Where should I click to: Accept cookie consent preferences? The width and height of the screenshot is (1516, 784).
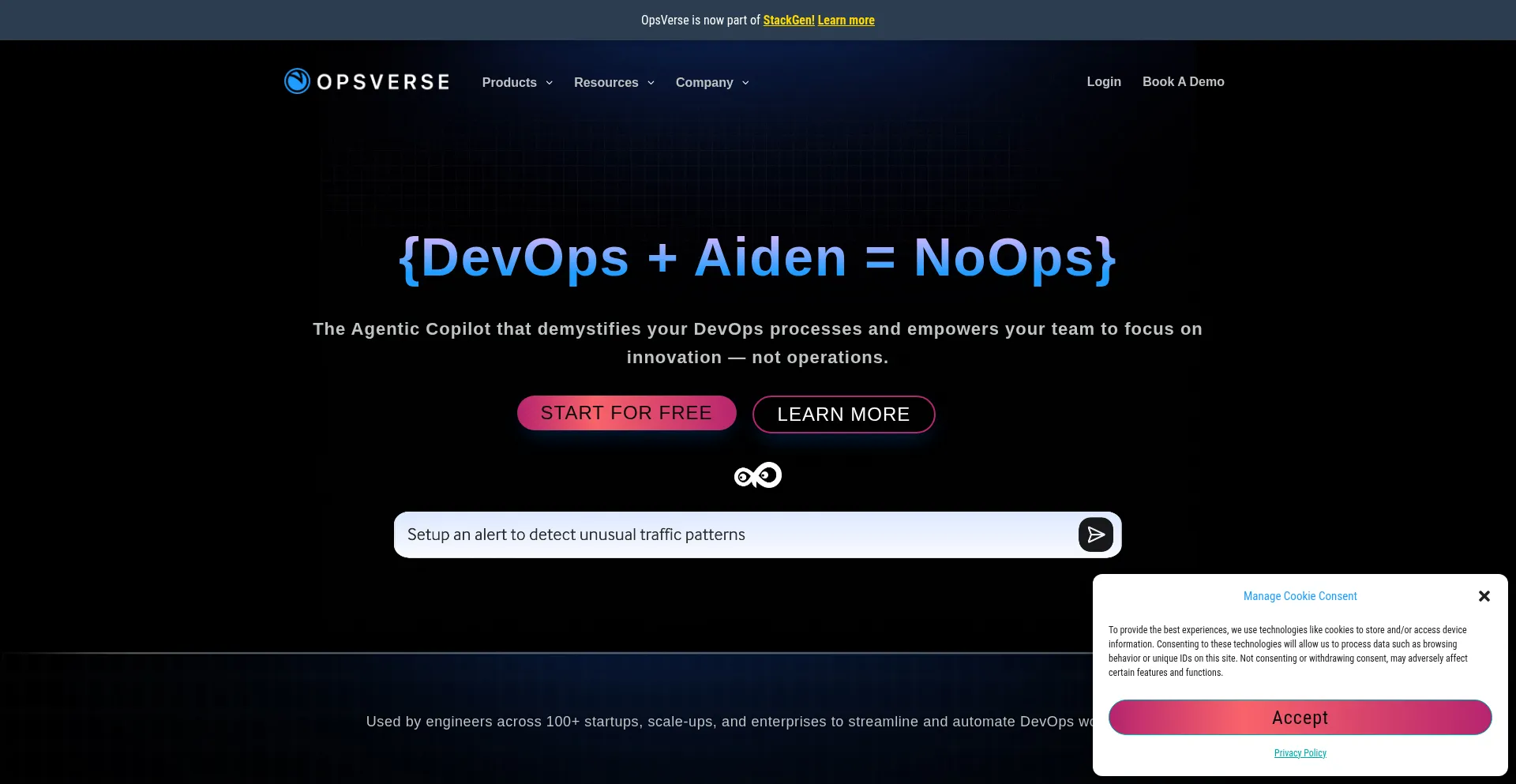pyautogui.click(x=1300, y=718)
